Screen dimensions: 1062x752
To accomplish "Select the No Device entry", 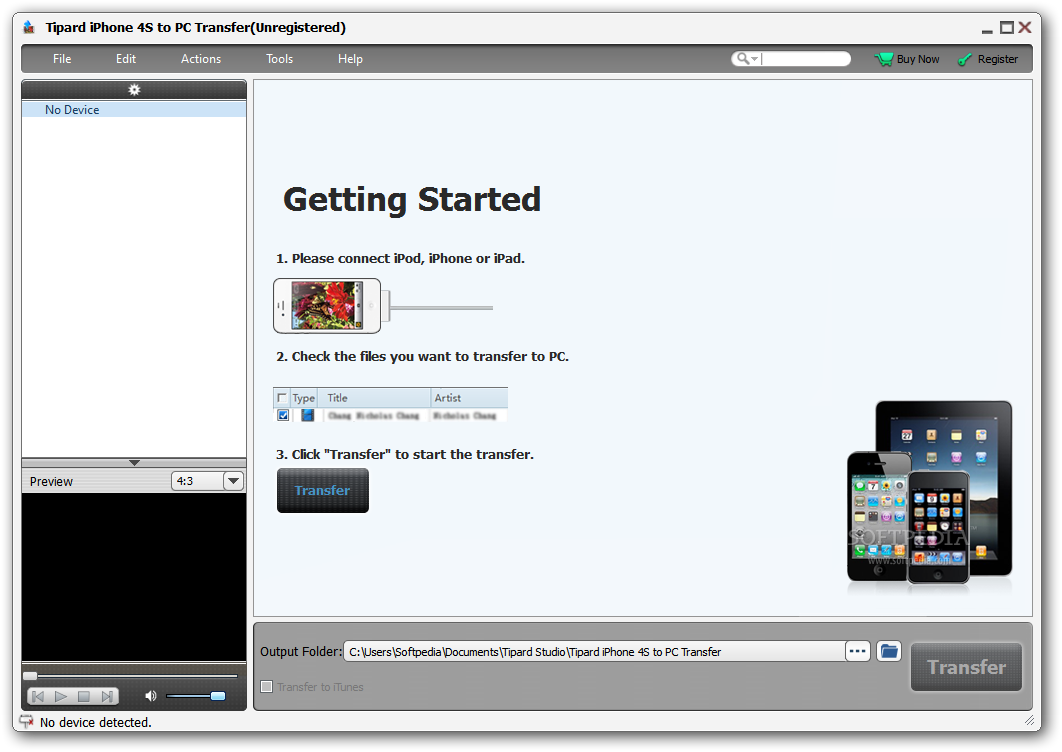I will point(134,110).
